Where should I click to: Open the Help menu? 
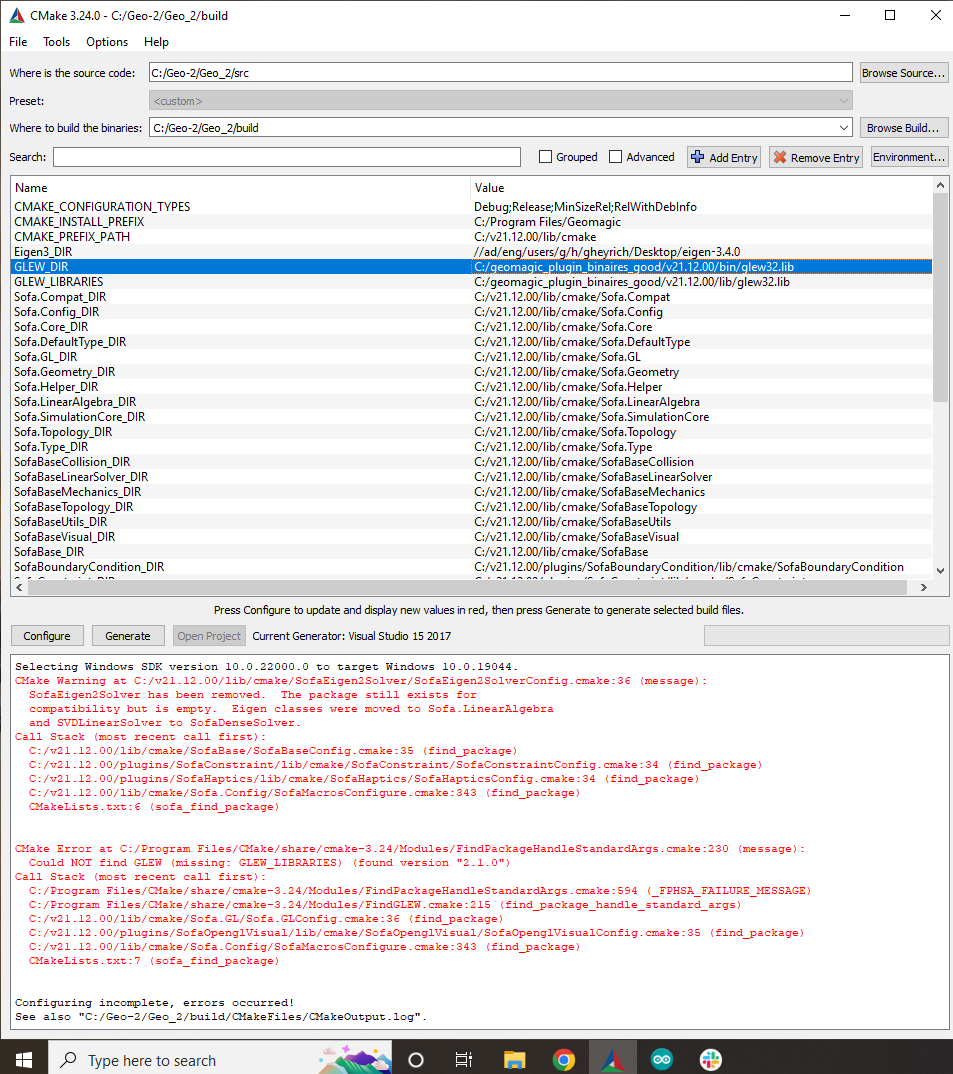tap(156, 42)
